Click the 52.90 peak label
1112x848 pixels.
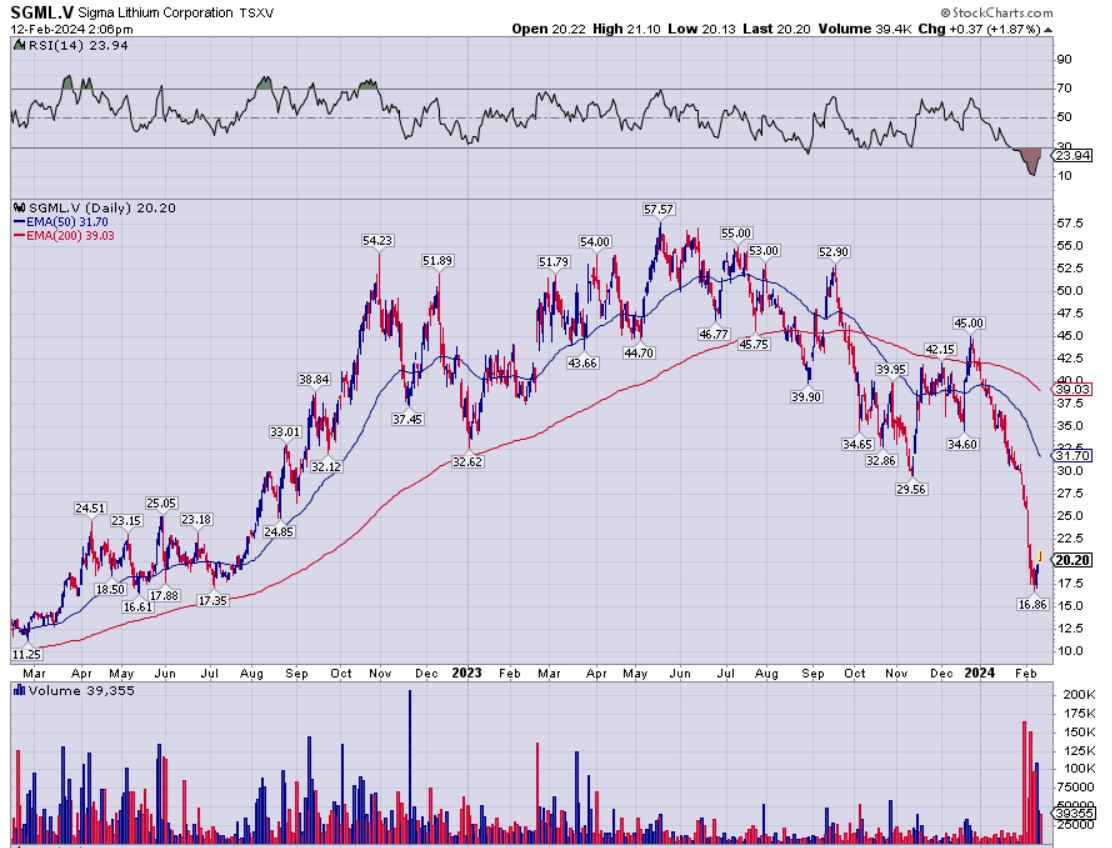(833, 252)
